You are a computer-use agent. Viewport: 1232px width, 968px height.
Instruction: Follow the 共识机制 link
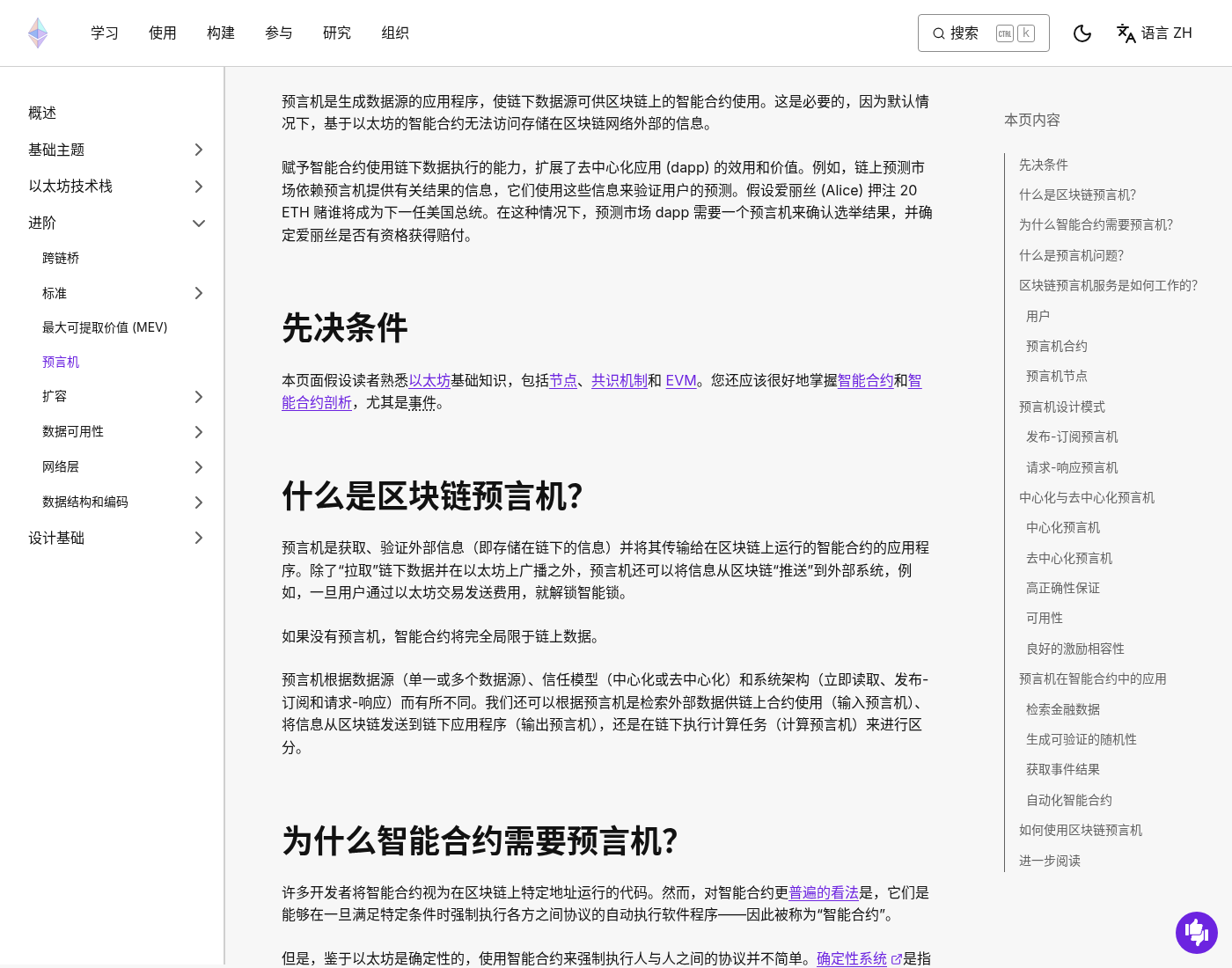point(620,380)
